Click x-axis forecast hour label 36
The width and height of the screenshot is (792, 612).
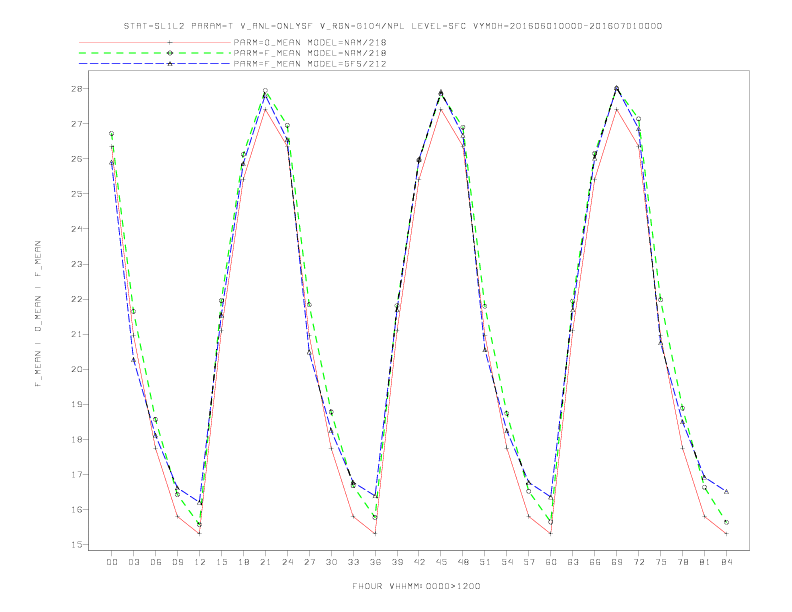375,562
